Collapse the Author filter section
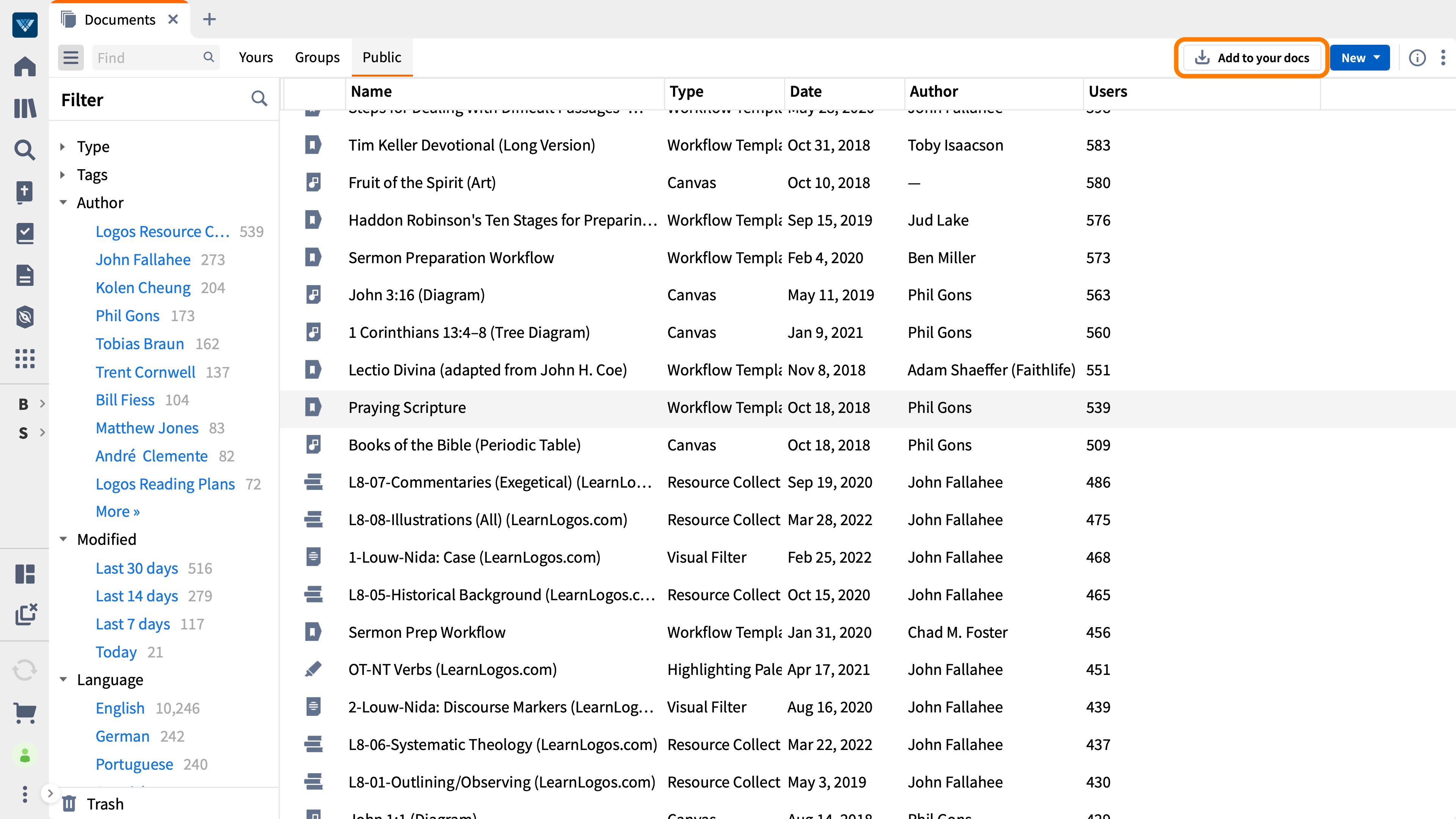The width and height of the screenshot is (1456, 819). 63,202
